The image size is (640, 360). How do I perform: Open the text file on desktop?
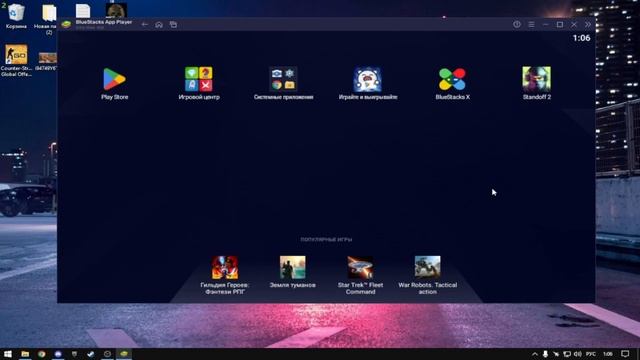(x=83, y=11)
